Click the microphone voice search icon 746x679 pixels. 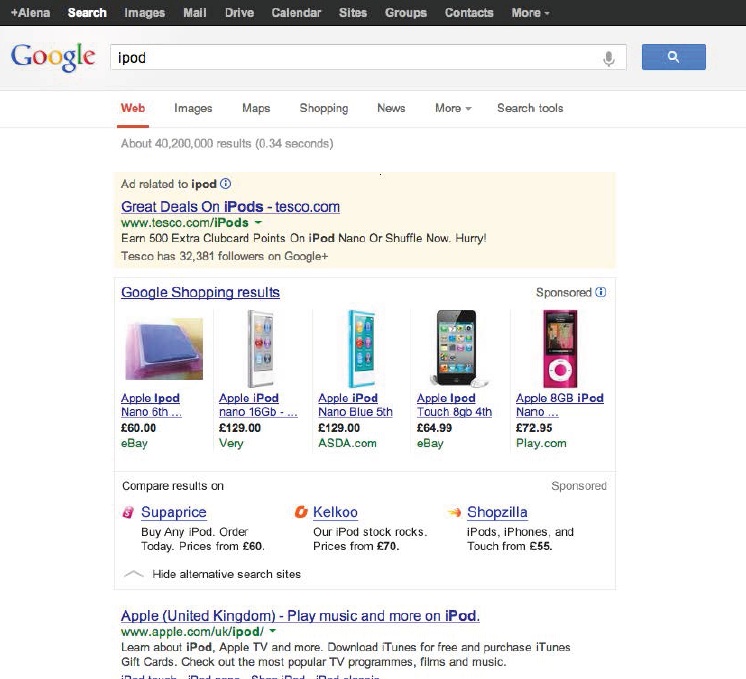pyautogui.click(x=608, y=58)
